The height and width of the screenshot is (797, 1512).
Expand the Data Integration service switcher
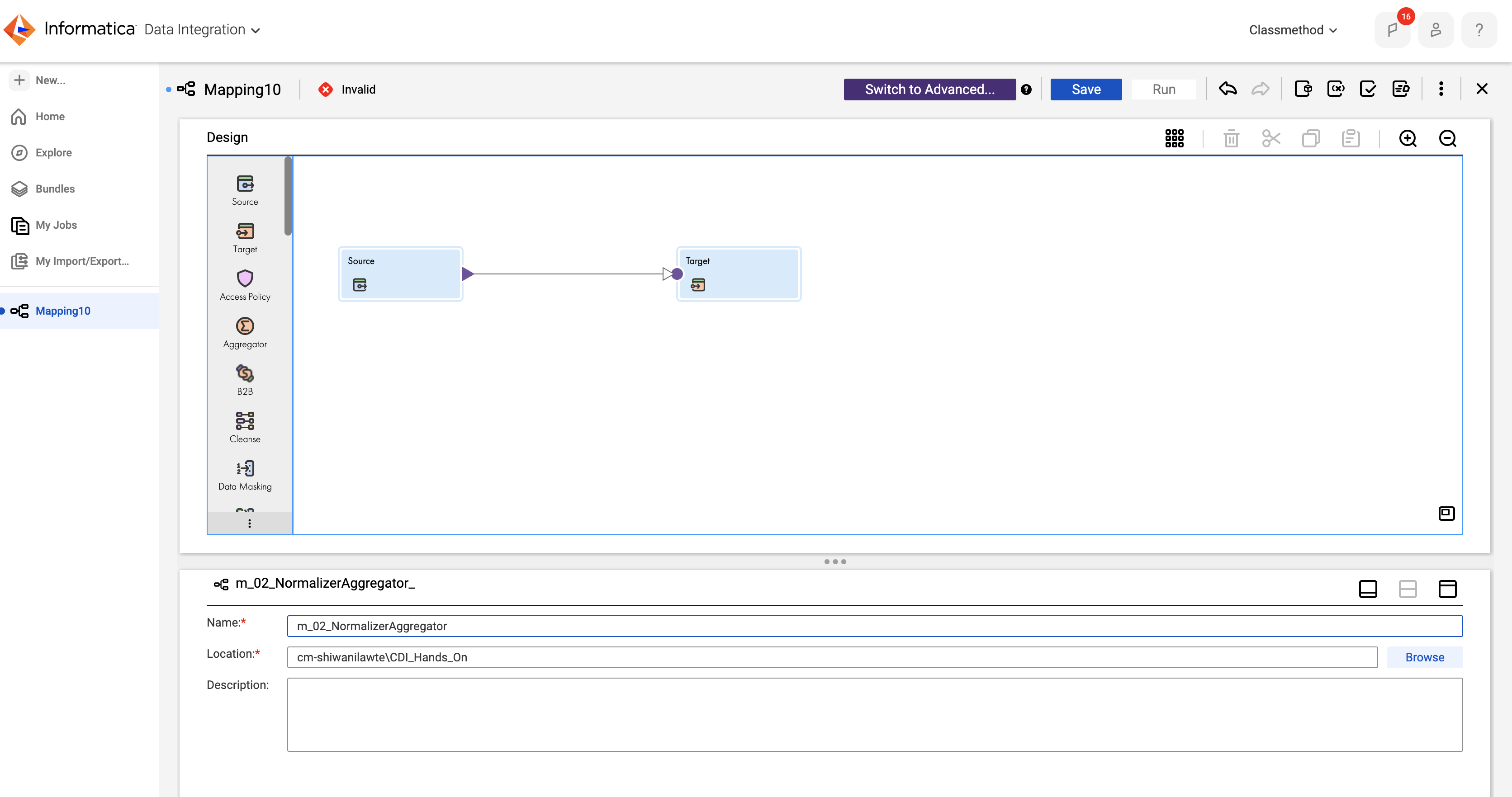tap(202, 30)
